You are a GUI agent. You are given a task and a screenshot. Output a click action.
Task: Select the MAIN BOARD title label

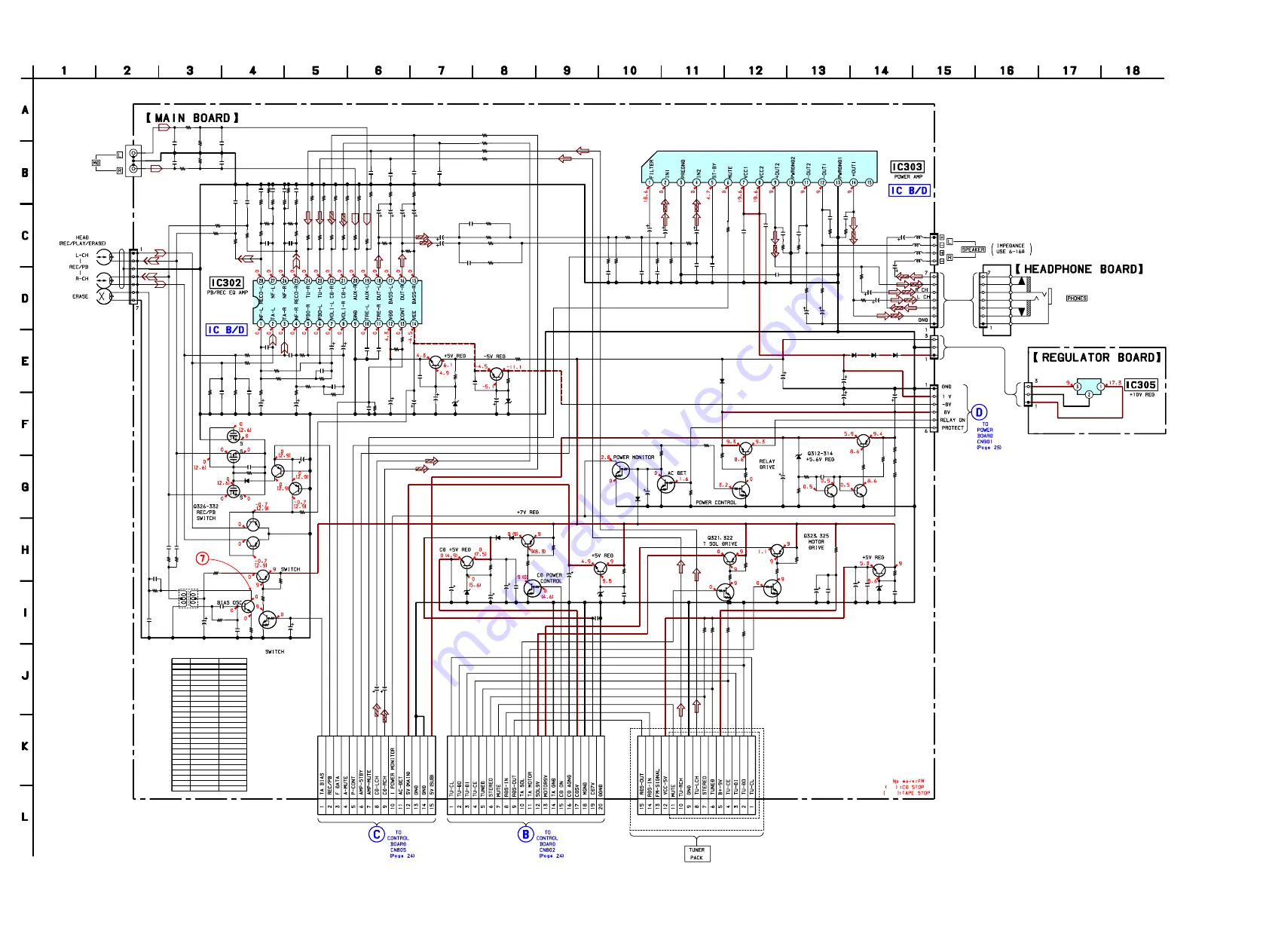[x=192, y=118]
